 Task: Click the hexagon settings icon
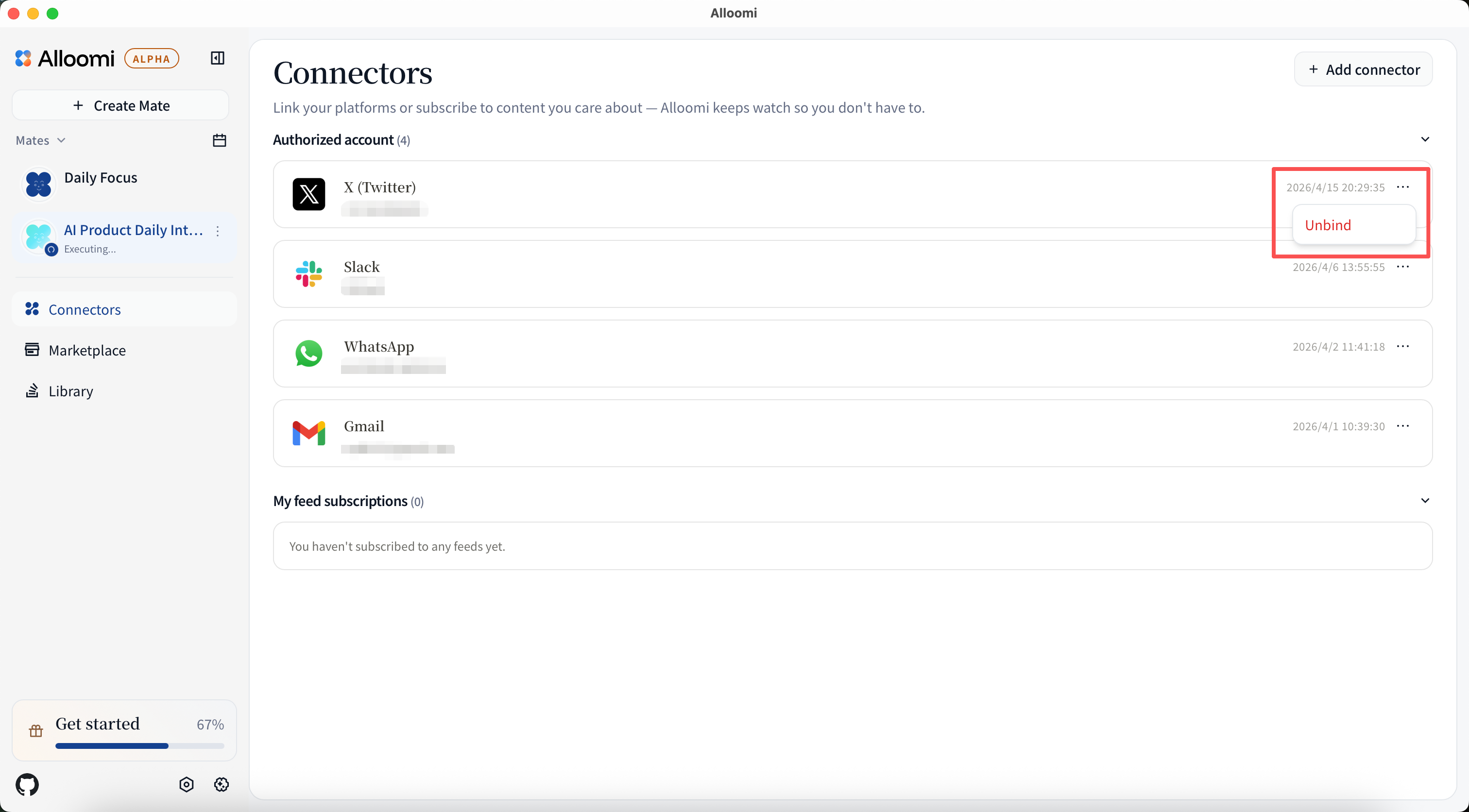coord(187,785)
